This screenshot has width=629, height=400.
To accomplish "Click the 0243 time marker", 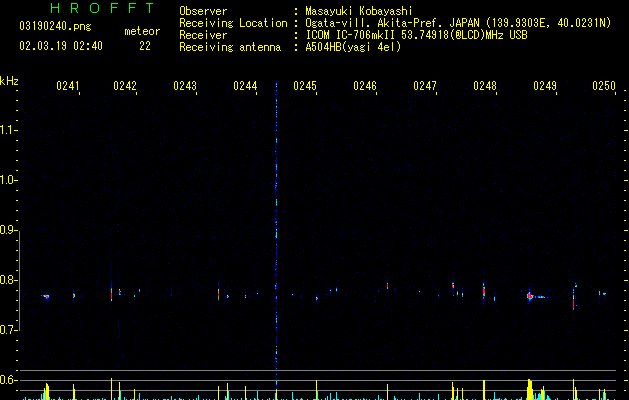I will [185, 86].
